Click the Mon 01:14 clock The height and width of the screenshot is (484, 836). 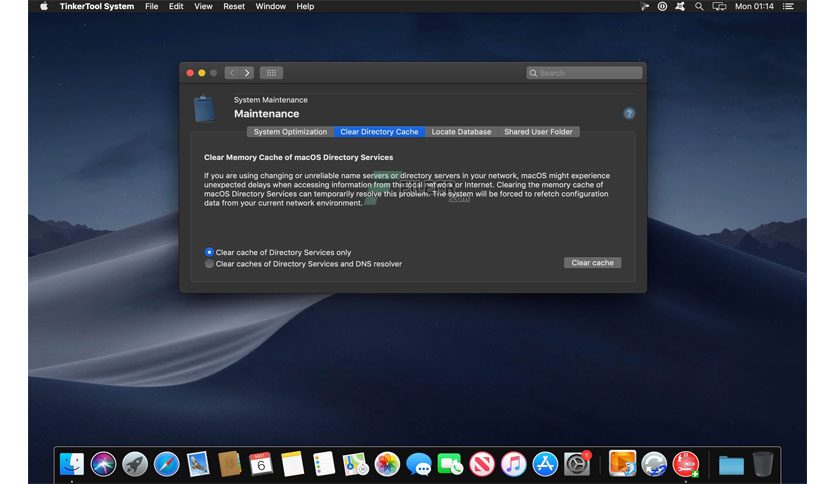coord(754,6)
